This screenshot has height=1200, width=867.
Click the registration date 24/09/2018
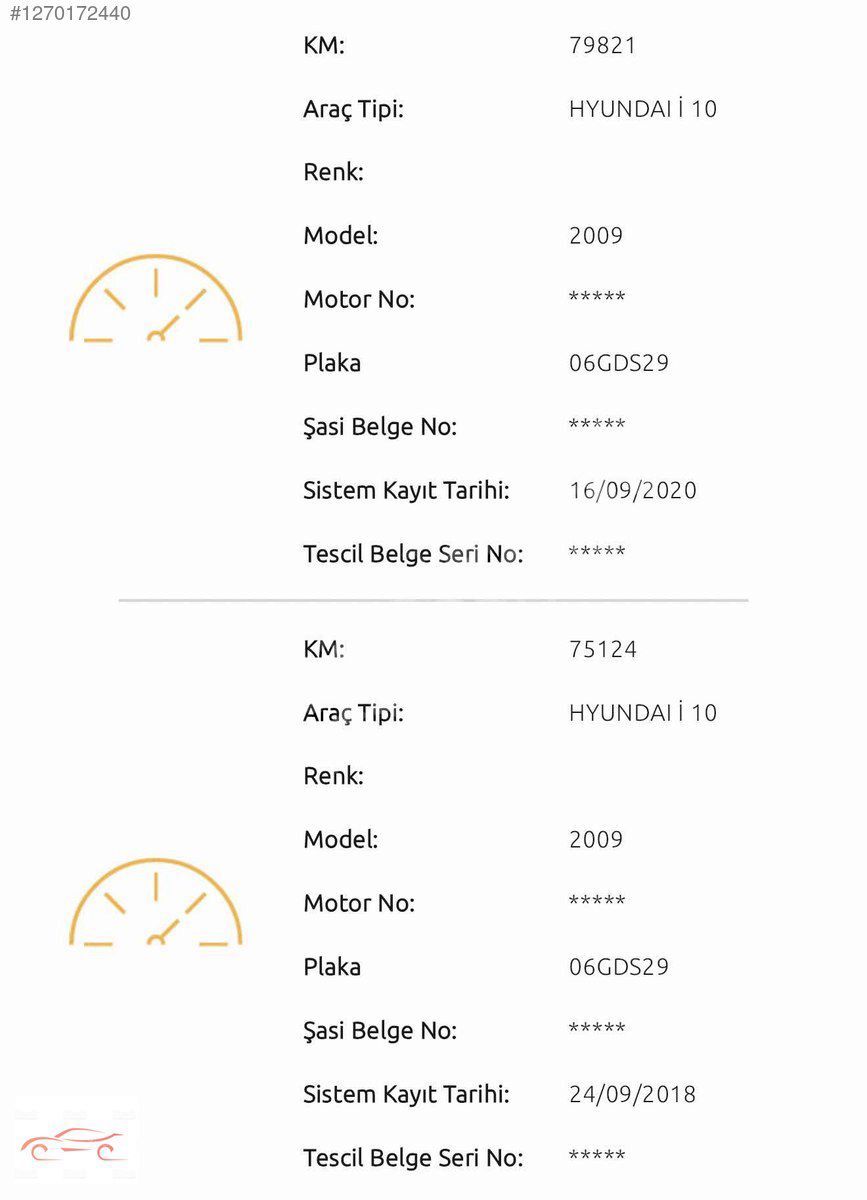pos(632,1094)
